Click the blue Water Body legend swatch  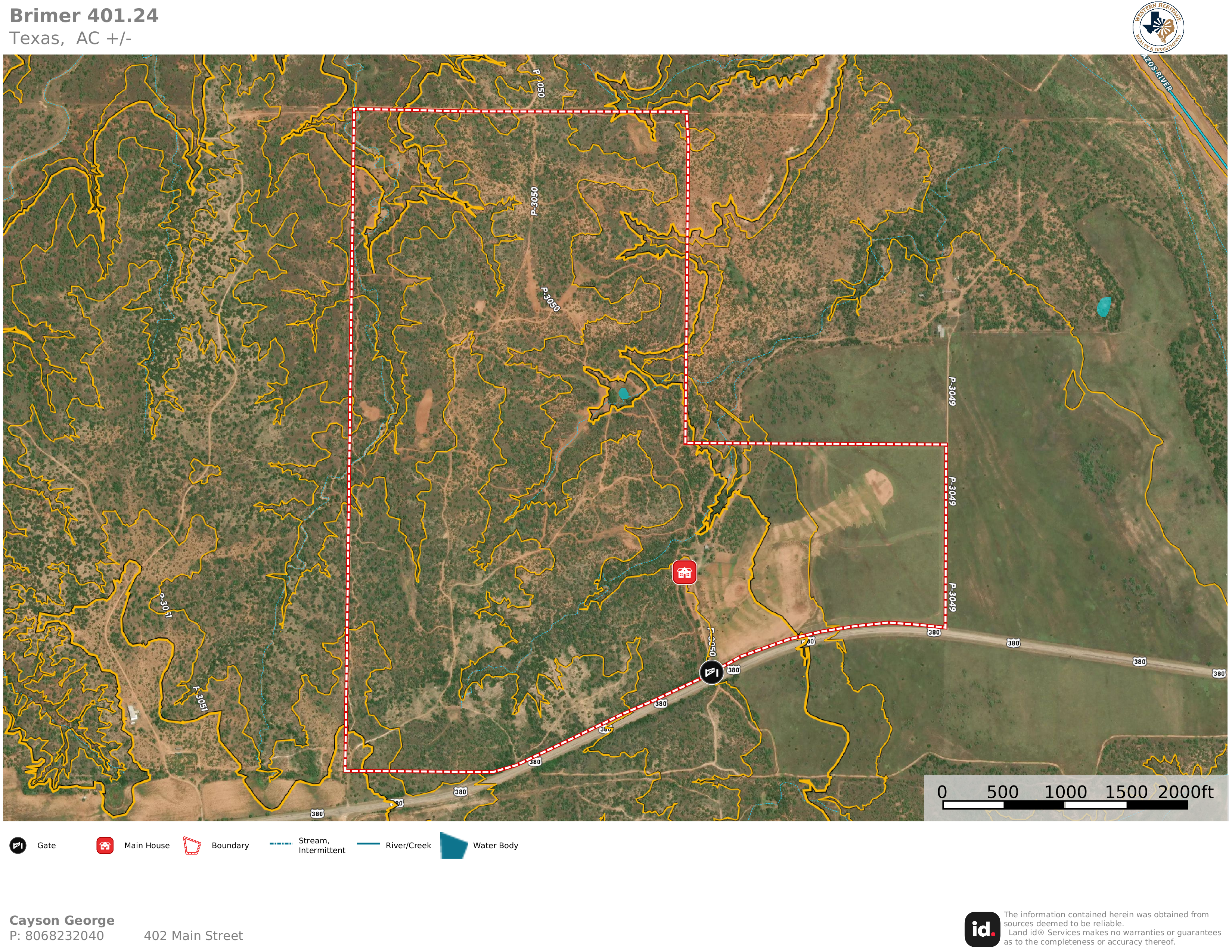[454, 845]
